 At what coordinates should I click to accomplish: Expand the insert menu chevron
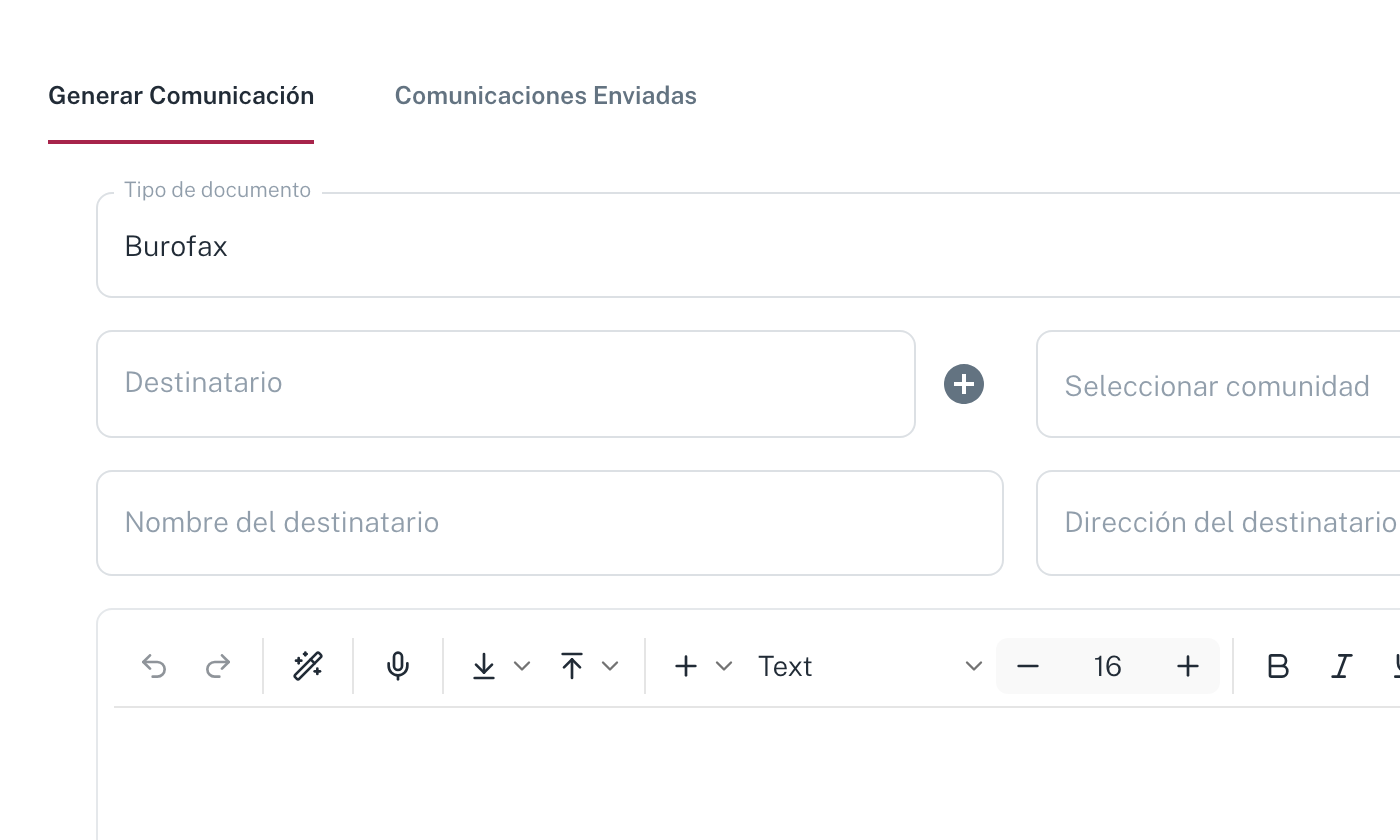coord(724,666)
